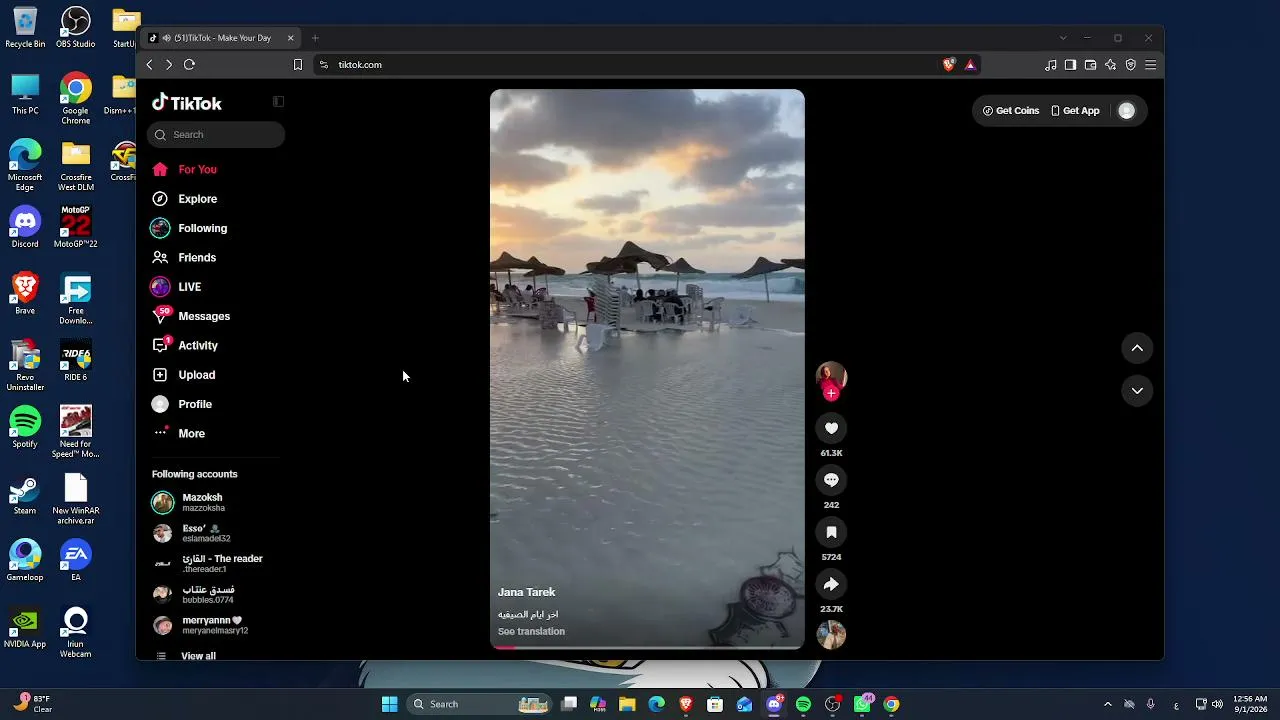Reload the TikTok page
This screenshot has width=1280, height=720.
coord(189,65)
